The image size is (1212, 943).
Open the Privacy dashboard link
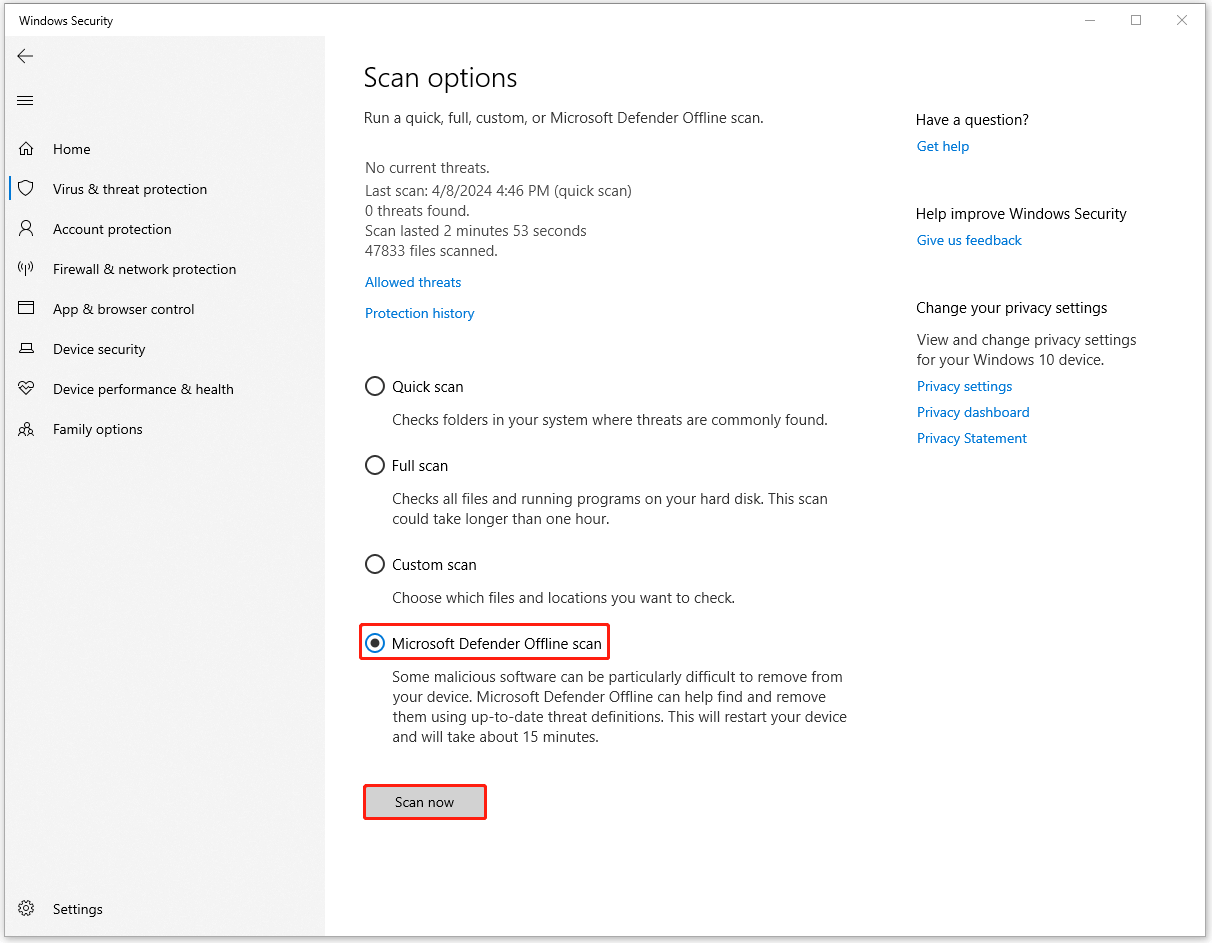(x=972, y=413)
